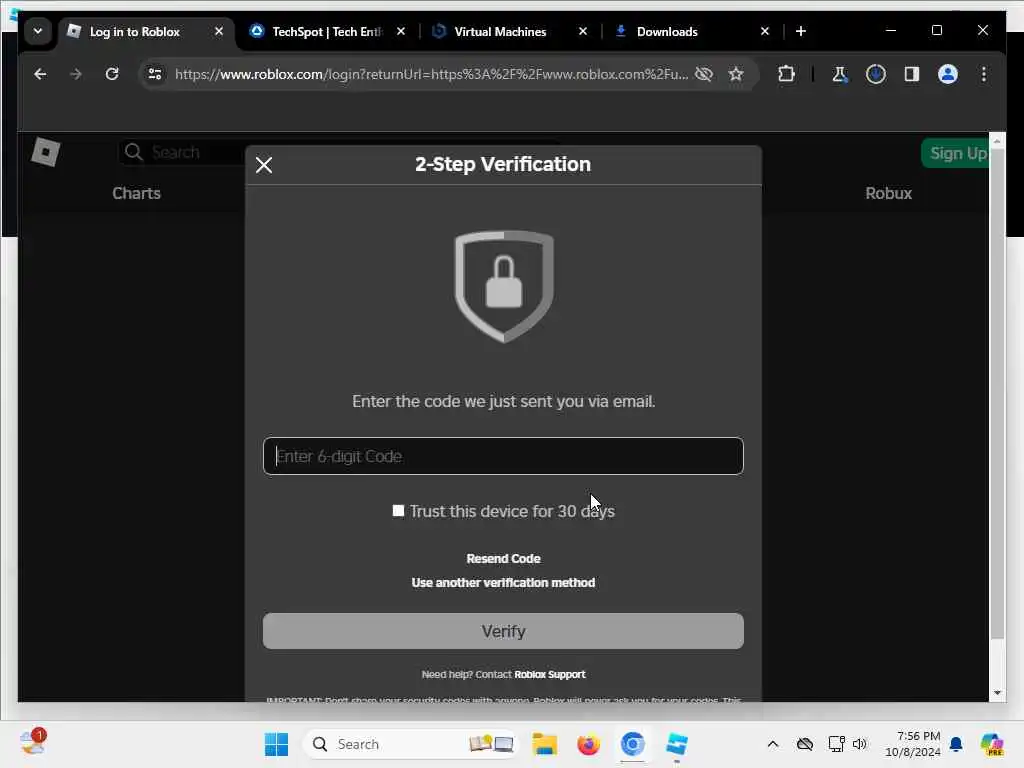Close the TechSpot tab
The width and height of the screenshot is (1024, 768).
(x=401, y=31)
